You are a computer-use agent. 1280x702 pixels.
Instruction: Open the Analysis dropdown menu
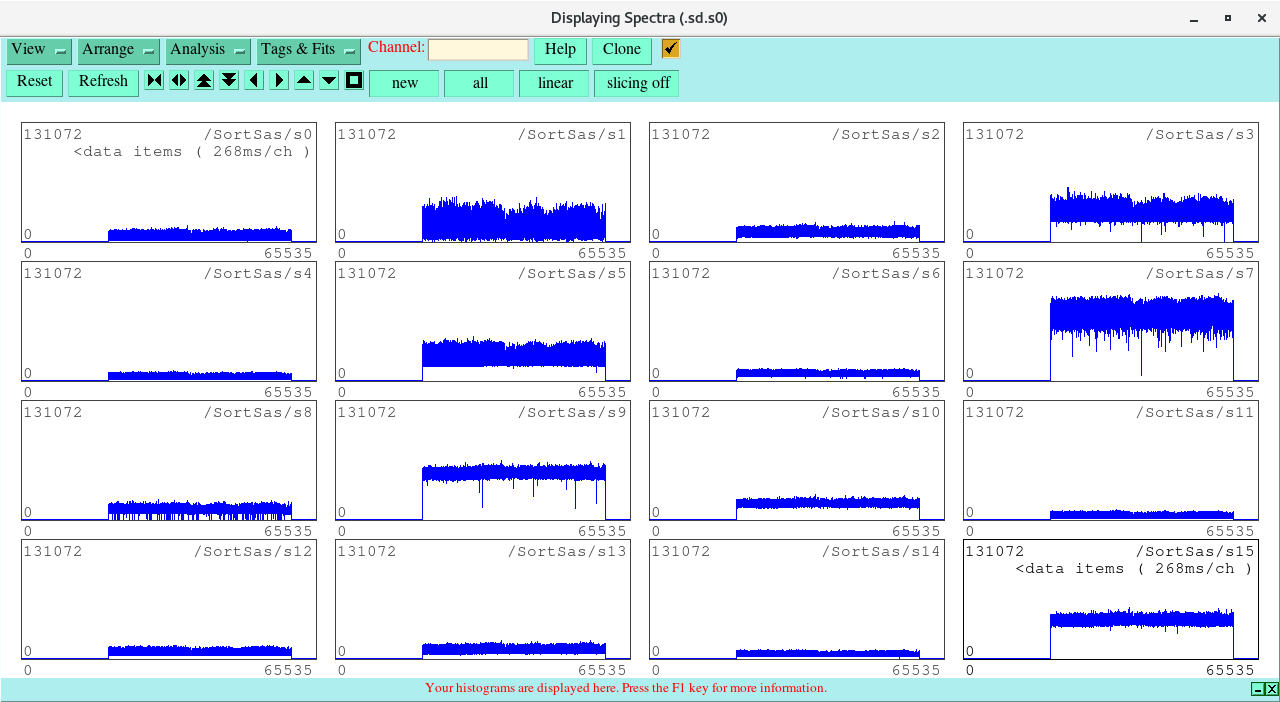[x=207, y=50]
